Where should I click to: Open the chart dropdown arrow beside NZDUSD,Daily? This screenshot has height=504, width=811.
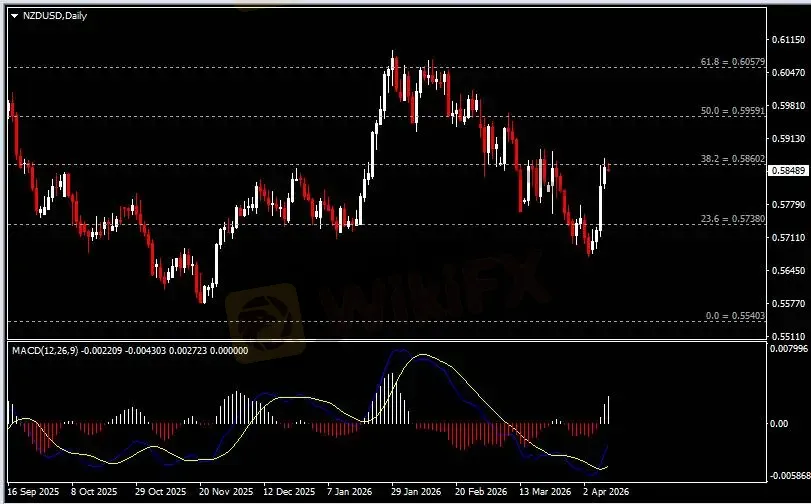(x=14, y=16)
